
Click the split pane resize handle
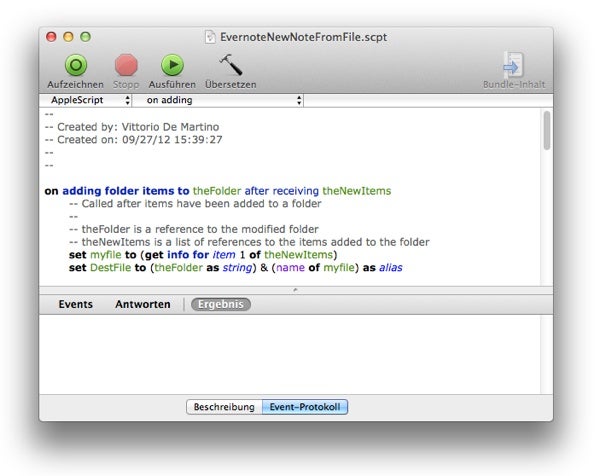(295, 290)
